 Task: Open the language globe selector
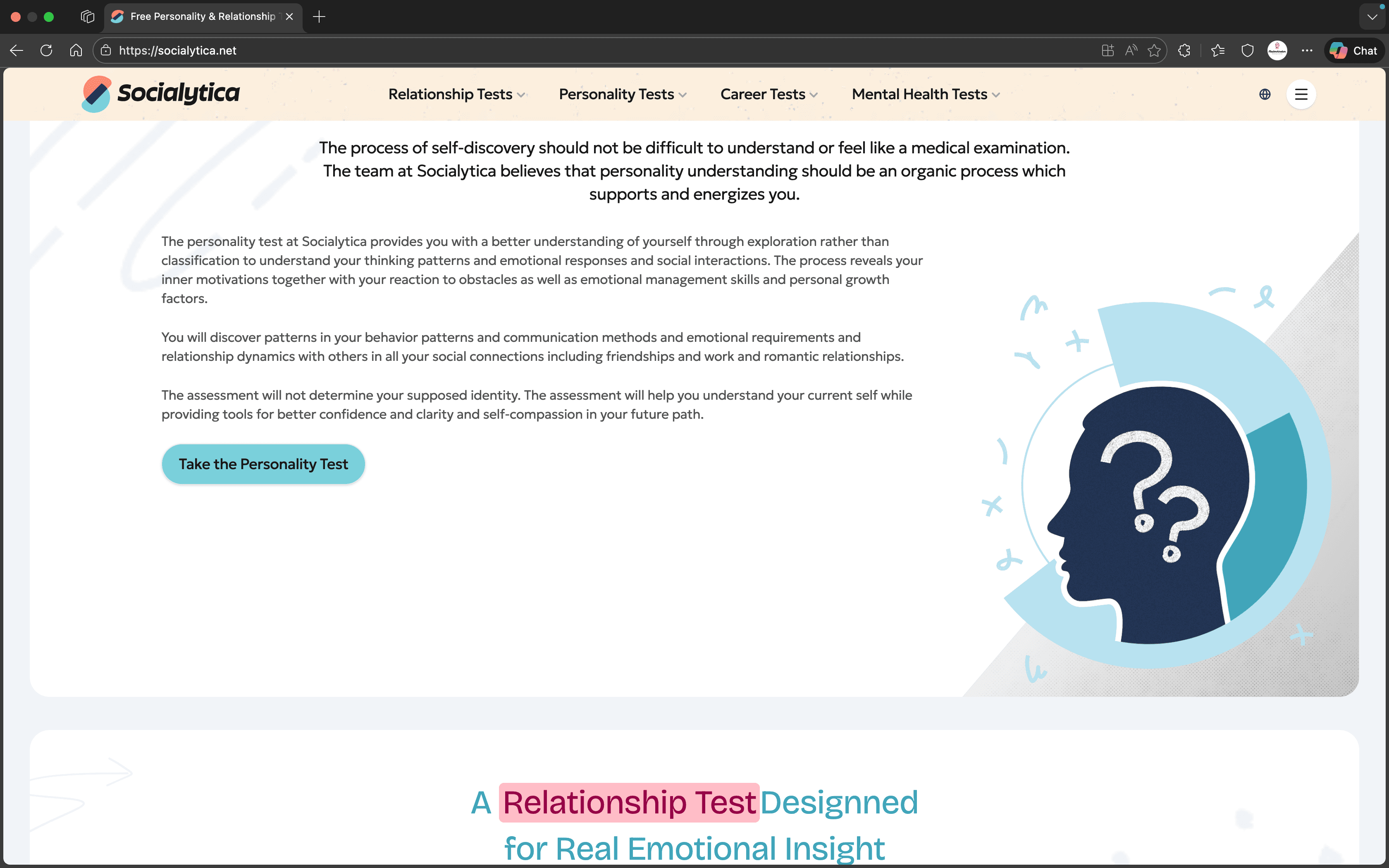click(x=1265, y=94)
